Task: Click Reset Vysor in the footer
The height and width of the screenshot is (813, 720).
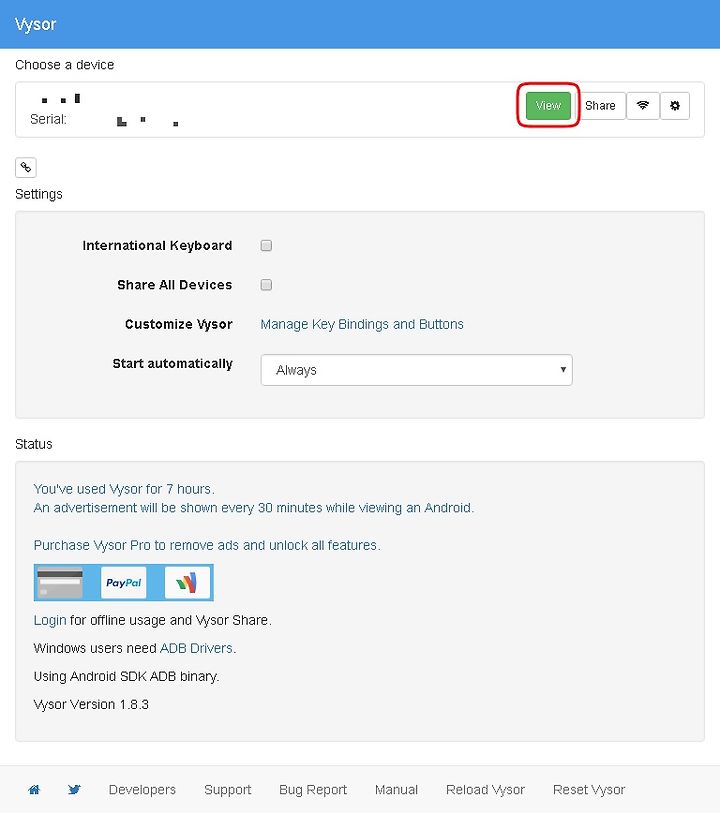Action: tap(589, 790)
